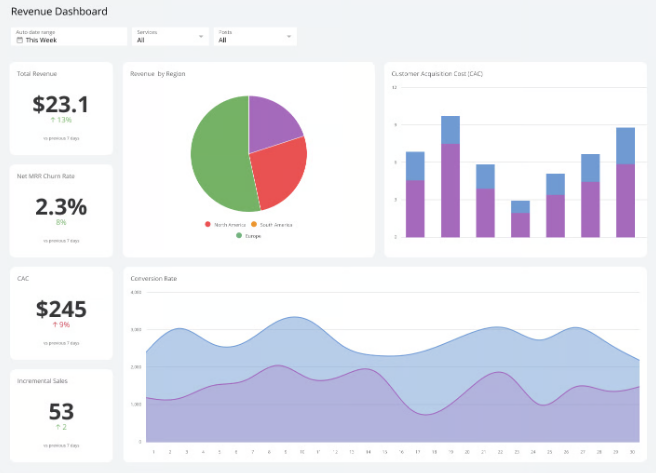The width and height of the screenshot is (656, 473).
Task: Click the North America legend label
Action: click(x=230, y=225)
